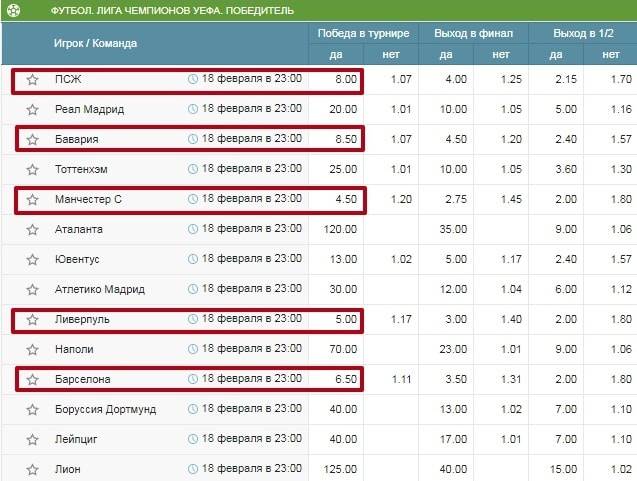Click the clock icon in Тоттенхэм row
This screenshot has height=481, width=637.
193,169
